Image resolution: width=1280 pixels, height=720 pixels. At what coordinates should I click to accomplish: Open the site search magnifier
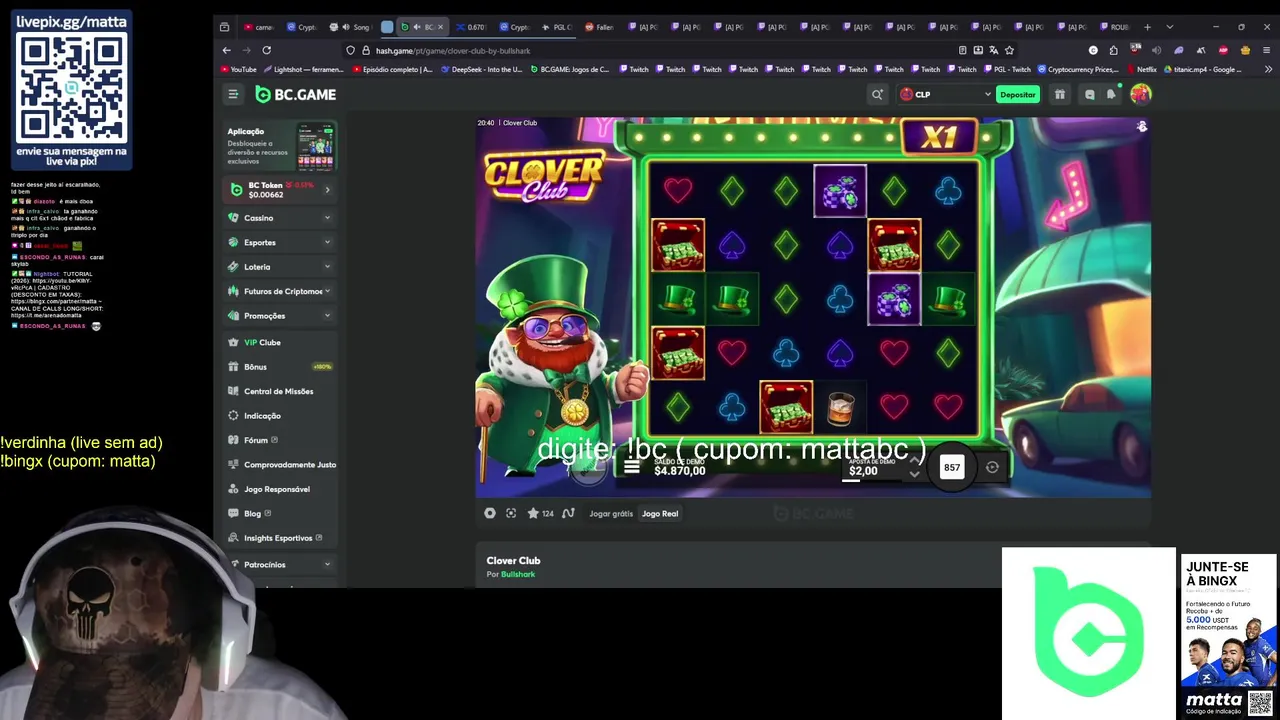(877, 94)
